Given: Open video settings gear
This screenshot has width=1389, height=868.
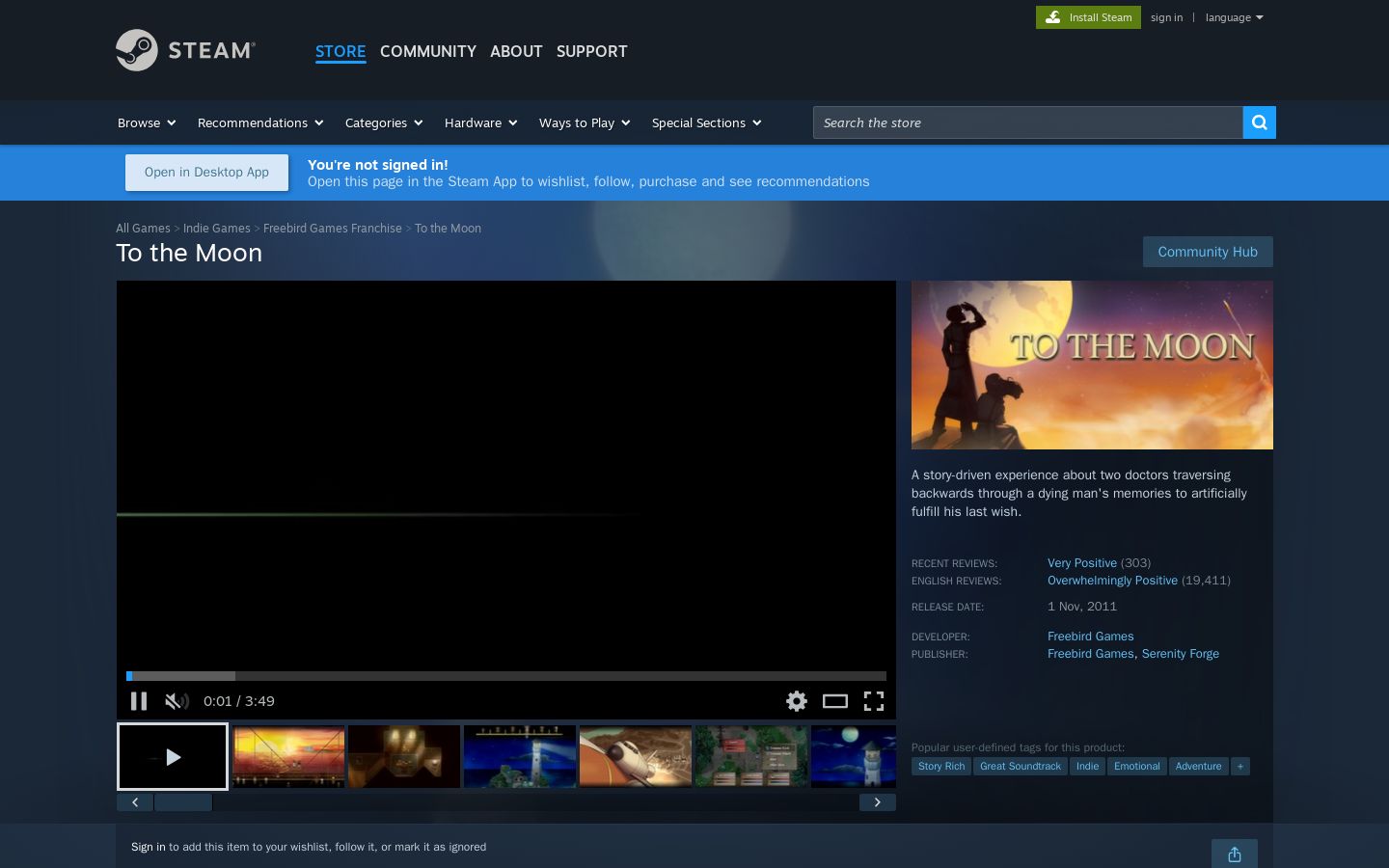Looking at the screenshot, I should pyautogui.click(x=797, y=701).
